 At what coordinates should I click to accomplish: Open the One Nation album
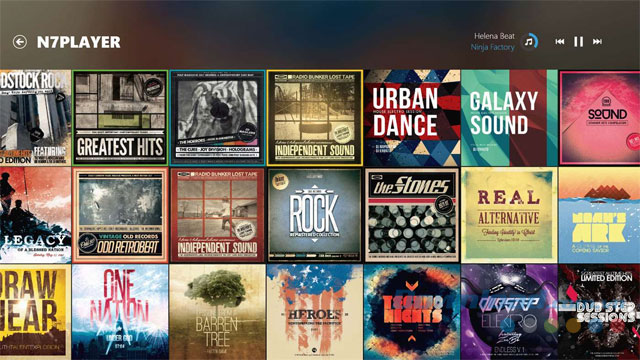click(x=120, y=312)
